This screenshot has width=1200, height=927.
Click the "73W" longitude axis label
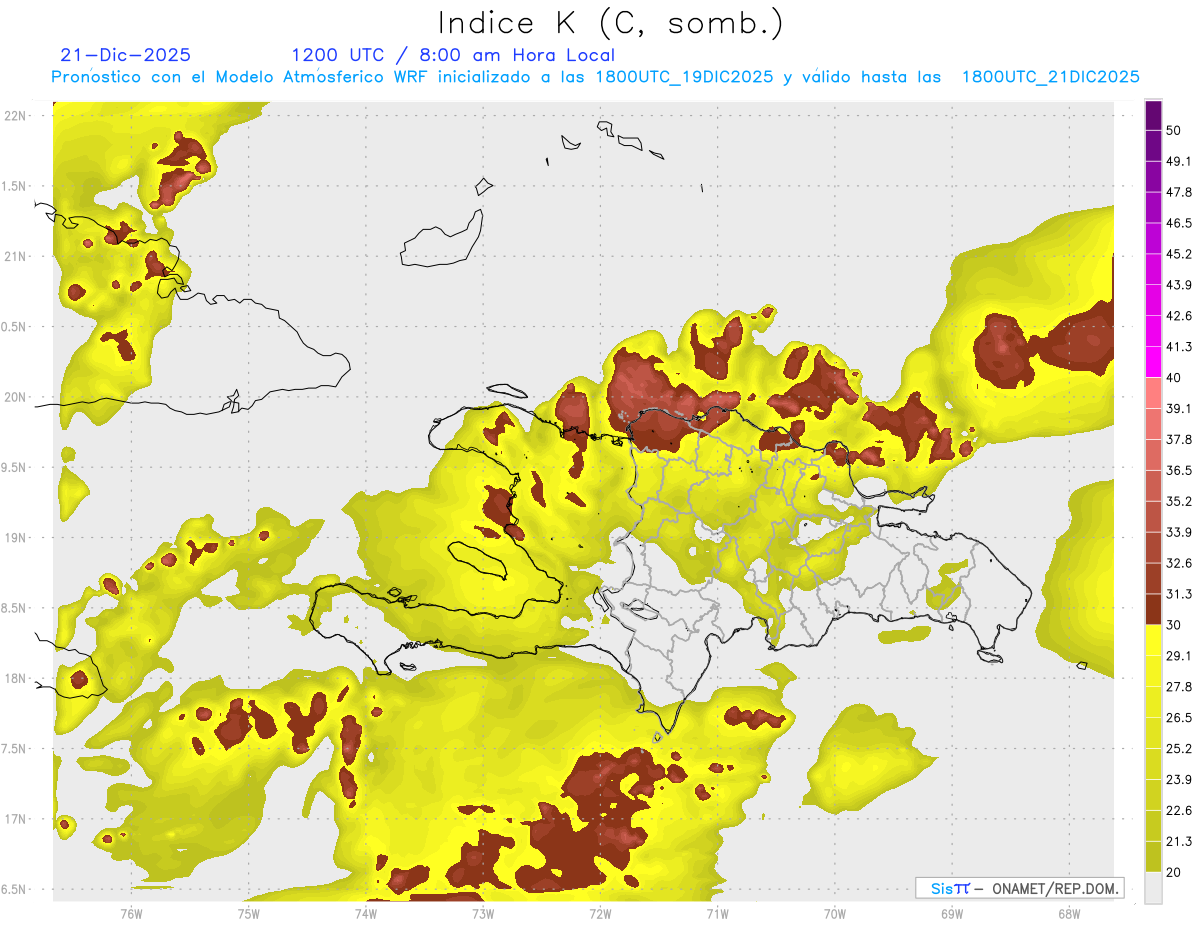[x=482, y=913]
